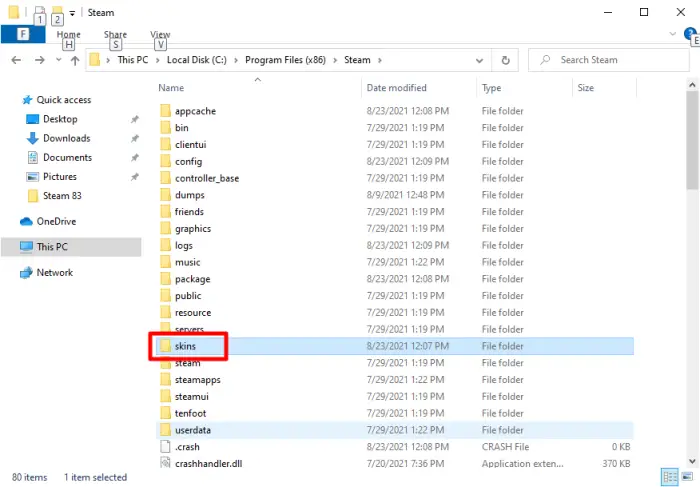The image size is (700, 487).
Task: Open Desktop in Quick access
Action: point(60,119)
